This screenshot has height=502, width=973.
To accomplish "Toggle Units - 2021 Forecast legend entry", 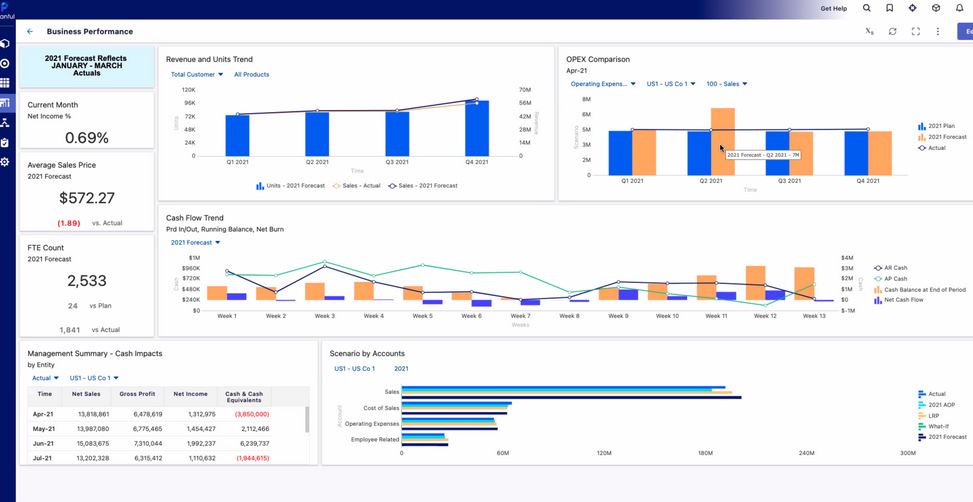I will click(290, 186).
